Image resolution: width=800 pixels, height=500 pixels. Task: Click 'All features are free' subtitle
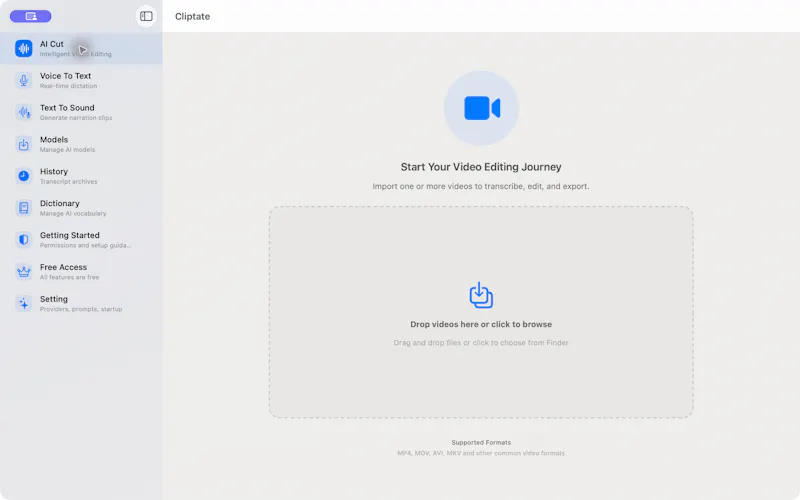click(69, 277)
